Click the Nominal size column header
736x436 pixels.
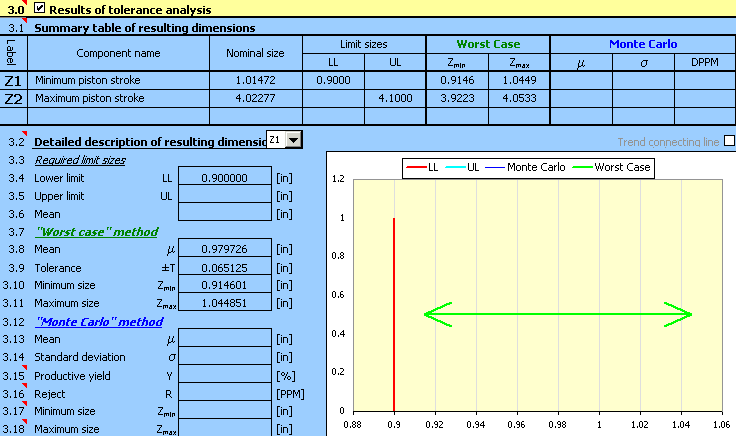(256, 53)
